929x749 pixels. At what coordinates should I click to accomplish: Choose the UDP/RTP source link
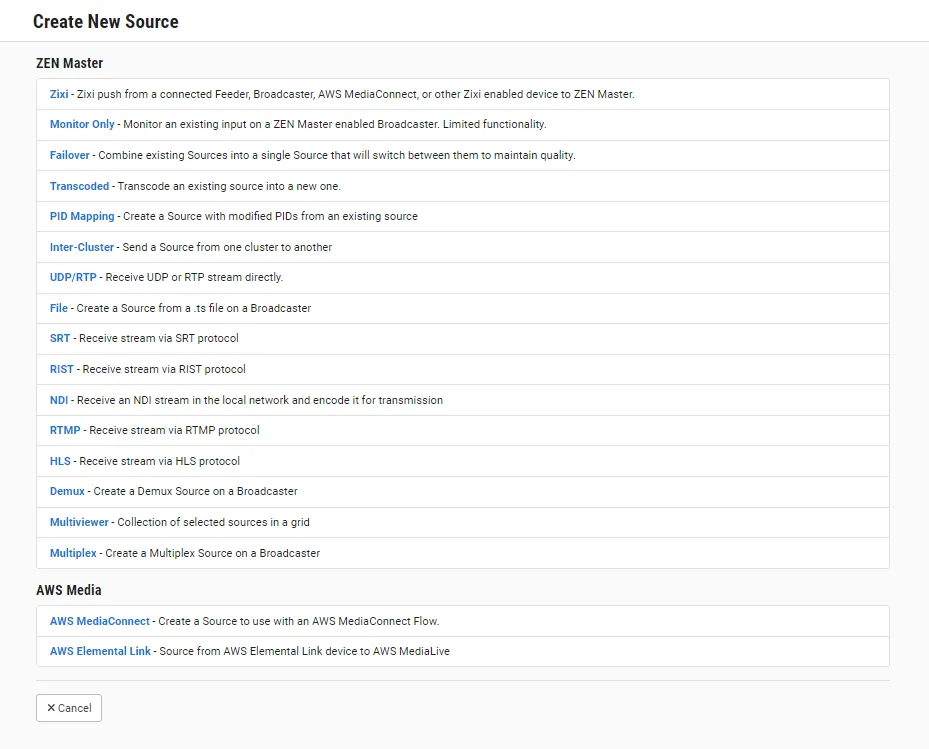point(73,277)
